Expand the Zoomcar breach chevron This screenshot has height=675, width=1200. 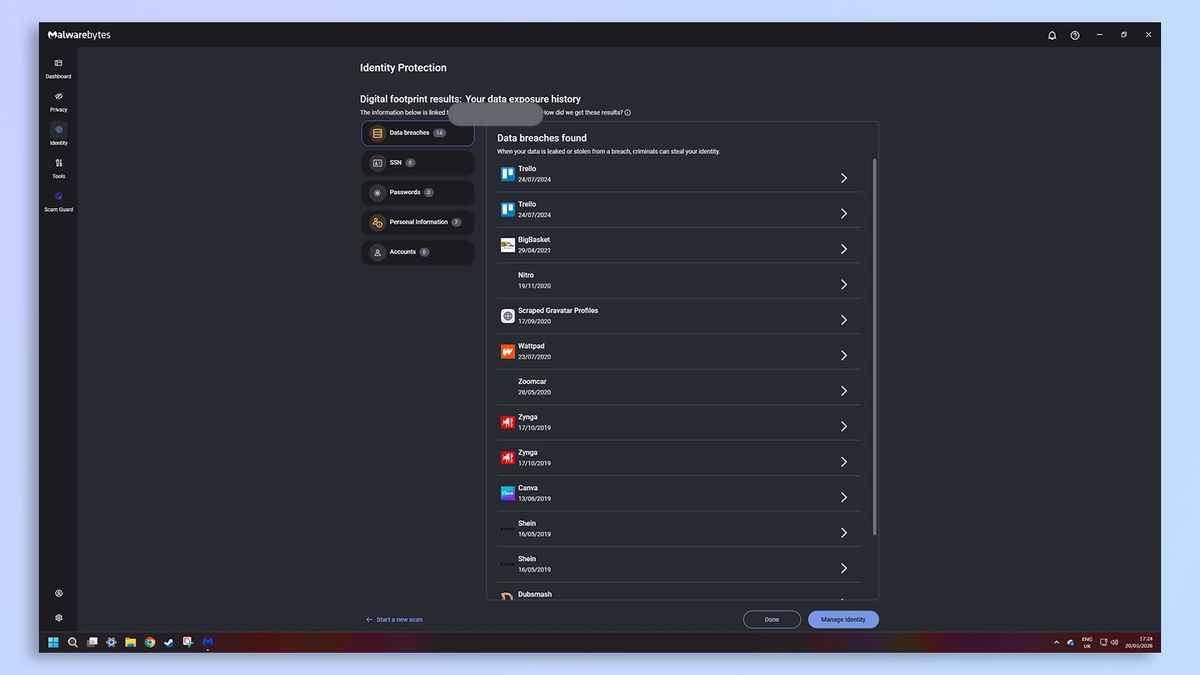[843, 391]
